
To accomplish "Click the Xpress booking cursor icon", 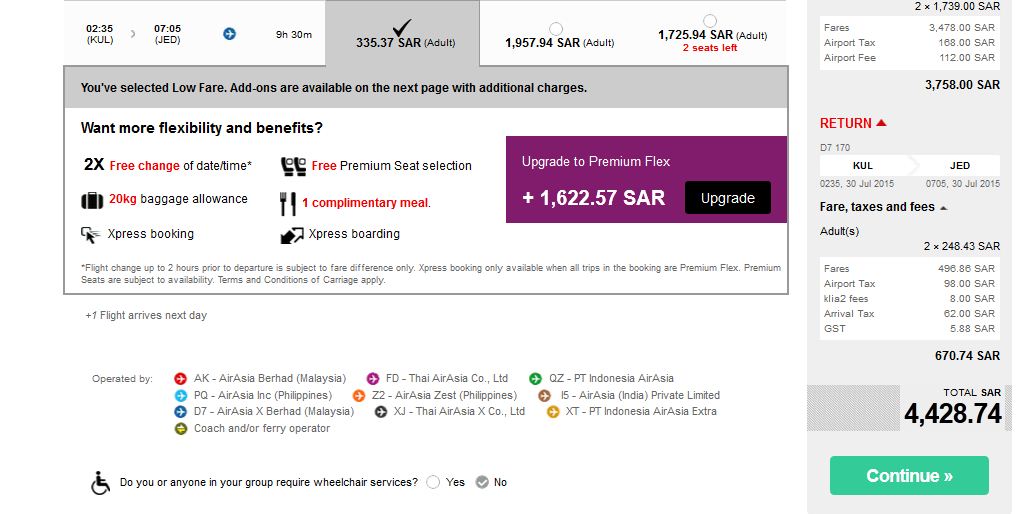I will click(x=91, y=235).
